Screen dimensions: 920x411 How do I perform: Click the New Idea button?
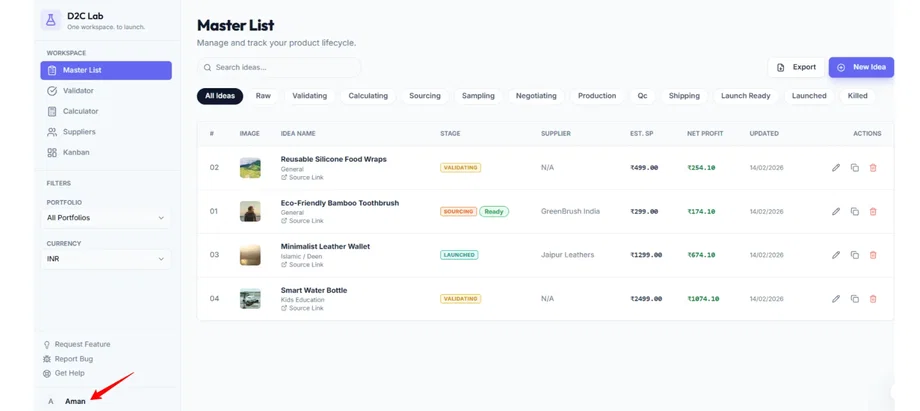[861, 67]
